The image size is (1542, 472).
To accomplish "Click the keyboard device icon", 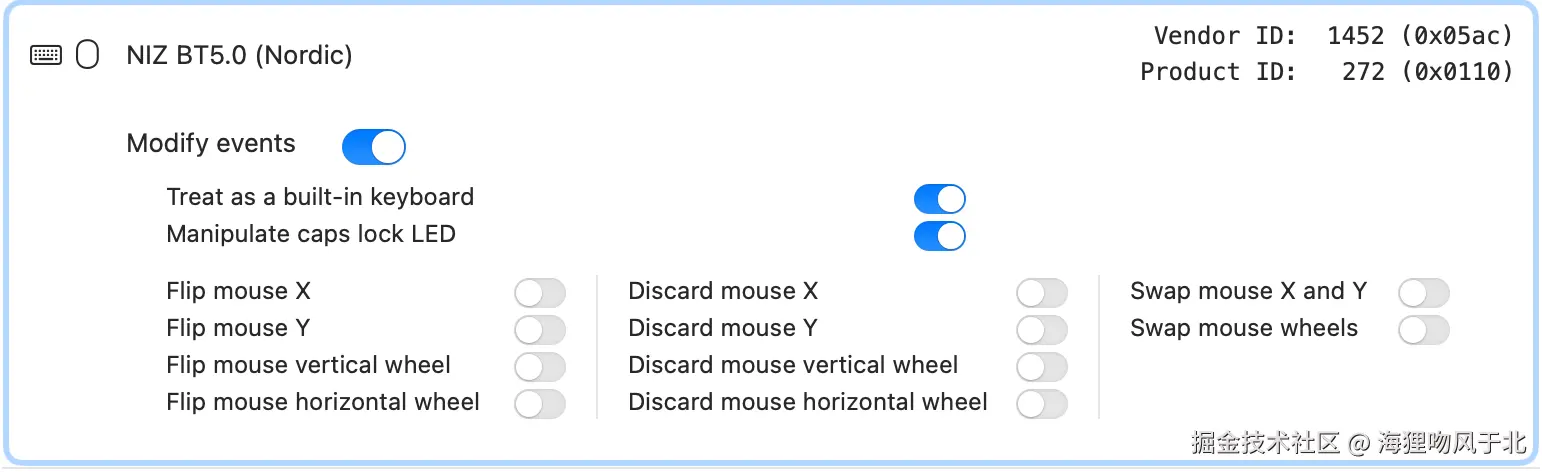I will (46, 55).
